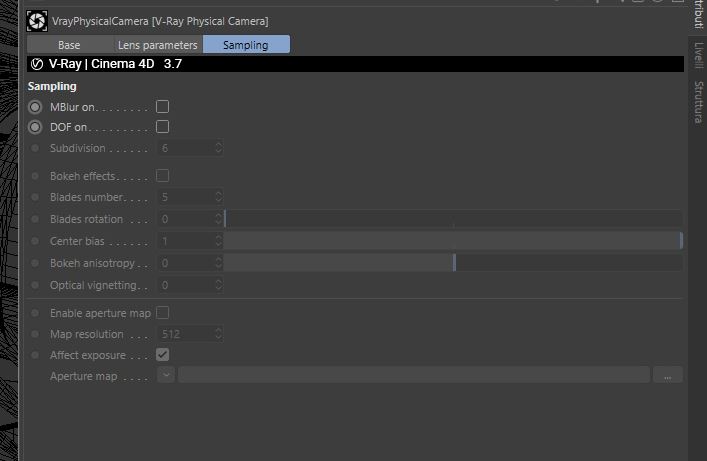Click the Optical vignetting stepper arrows
The height and width of the screenshot is (461, 707).
(x=219, y=285)
